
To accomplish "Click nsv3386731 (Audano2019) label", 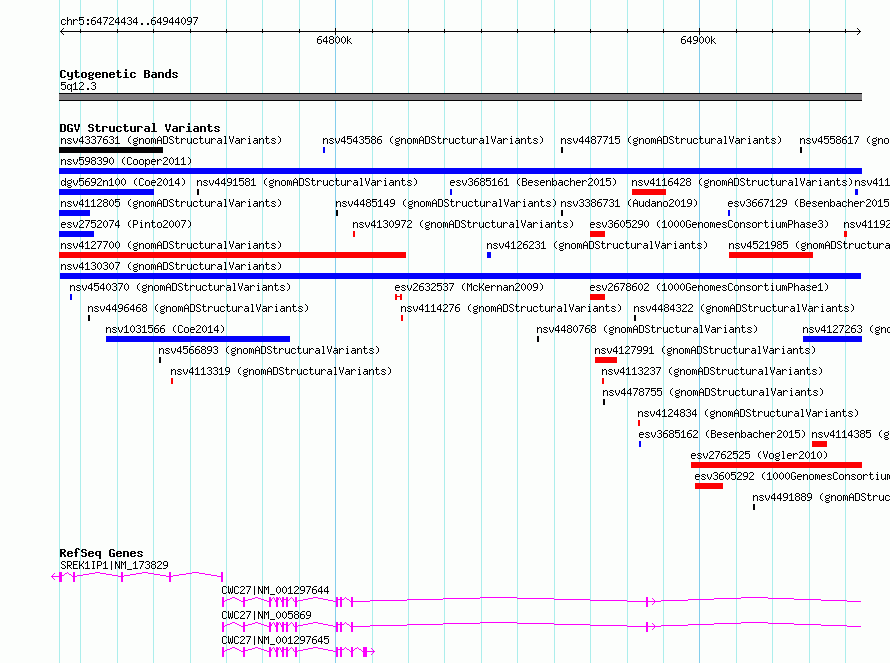I will 629,203.
